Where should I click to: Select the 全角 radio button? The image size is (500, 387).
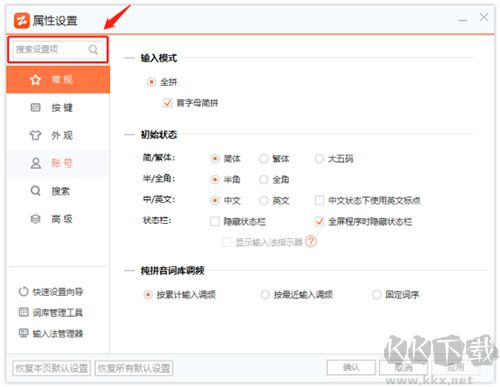264,180
